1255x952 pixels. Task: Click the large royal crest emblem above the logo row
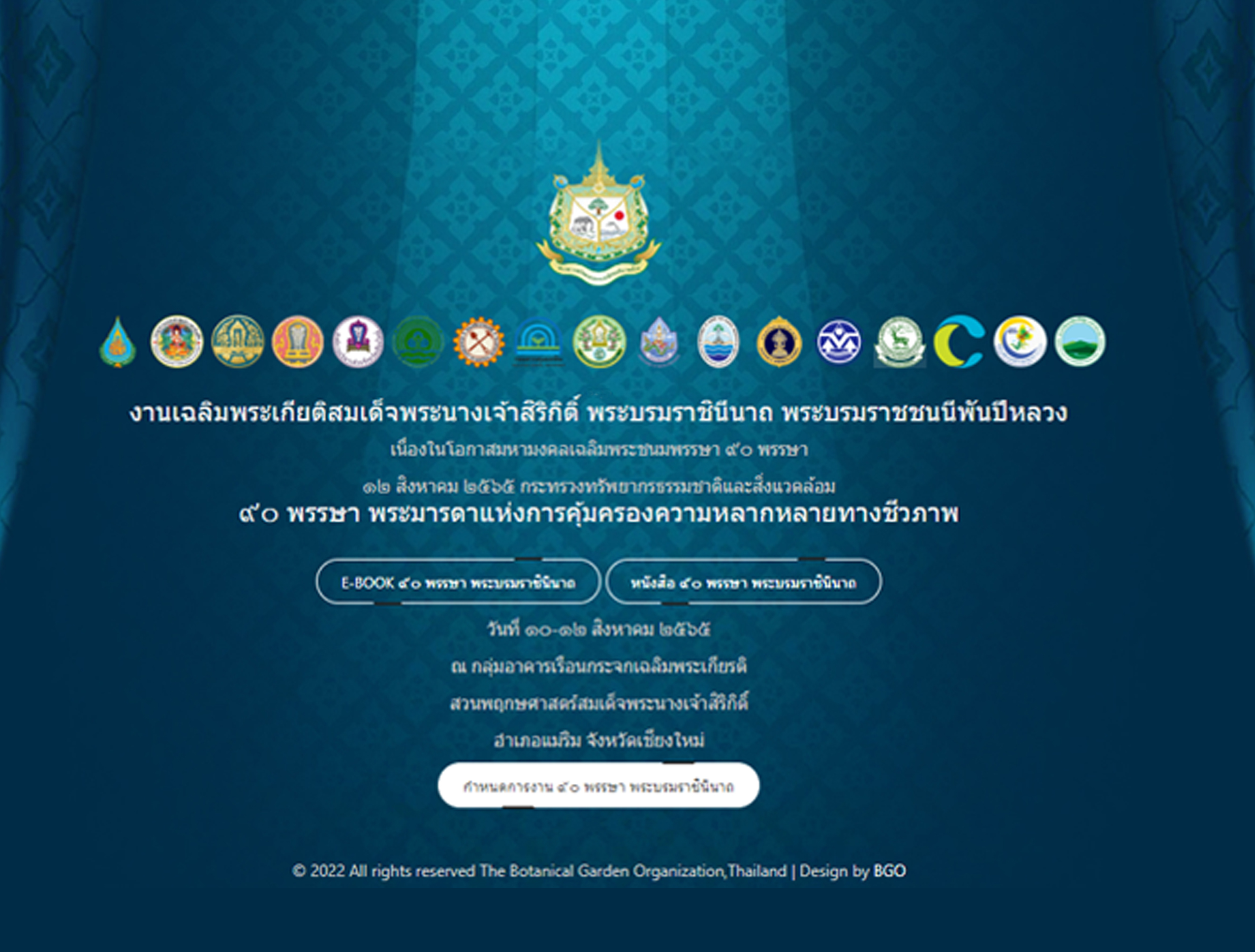point(599,213)
